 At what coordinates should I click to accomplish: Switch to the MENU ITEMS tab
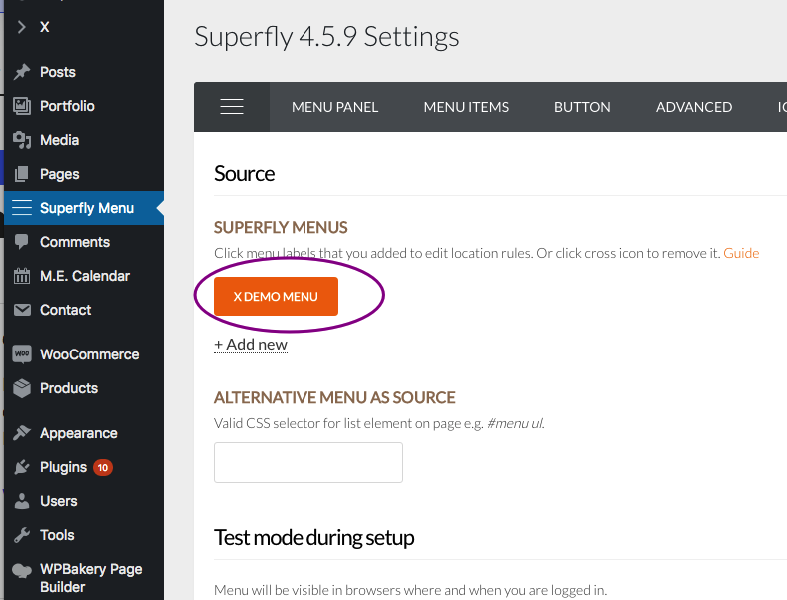point(466,107)
